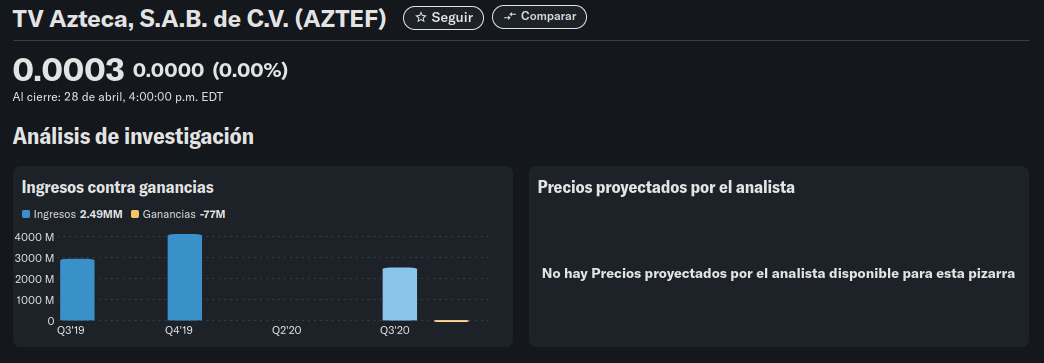Click the Ganancias -77M legend label
The image size is (1044, 363).
(x=184, y=214)
